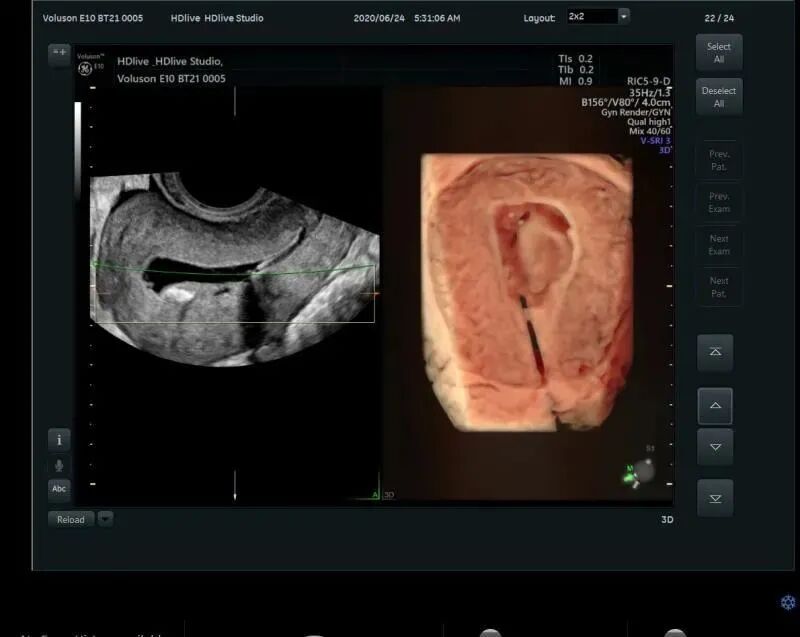Click the date '2020/06/24' text
The width and height of the screenshot is (800, 637).
[x=379, y=18]
